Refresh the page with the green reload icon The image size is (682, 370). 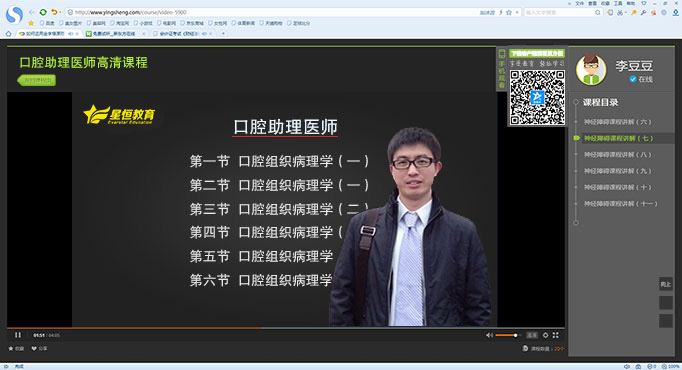click(x=43, y=12)
